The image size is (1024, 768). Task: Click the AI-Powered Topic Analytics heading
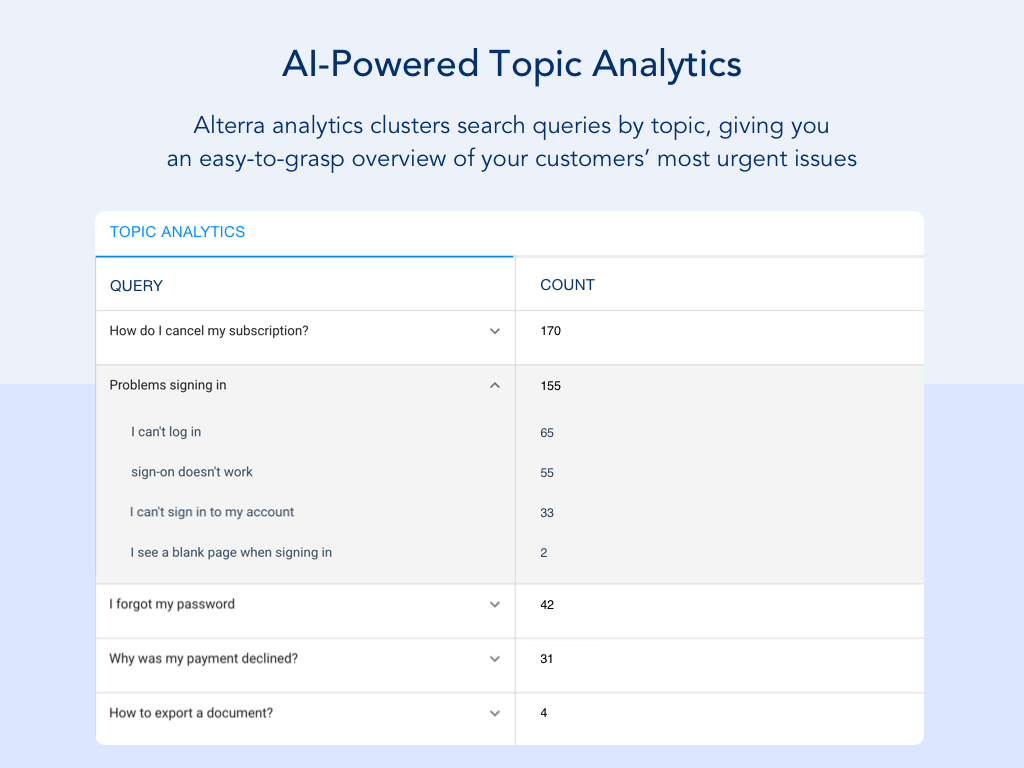click(x=512, y=65)
